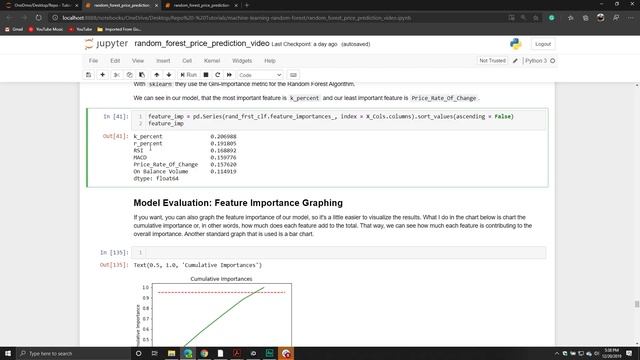Click the taskbar search box
The width and height of the screenshot is (640, 360).
[x=73, y=353]
